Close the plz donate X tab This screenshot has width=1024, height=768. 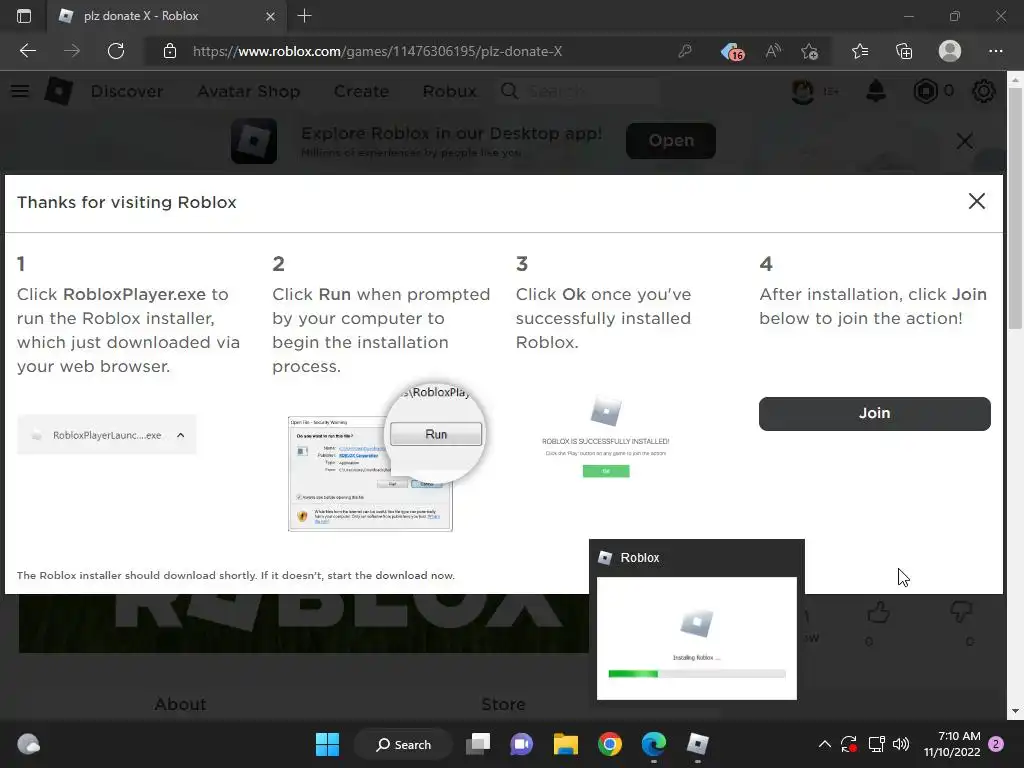[x=270, y=16]
